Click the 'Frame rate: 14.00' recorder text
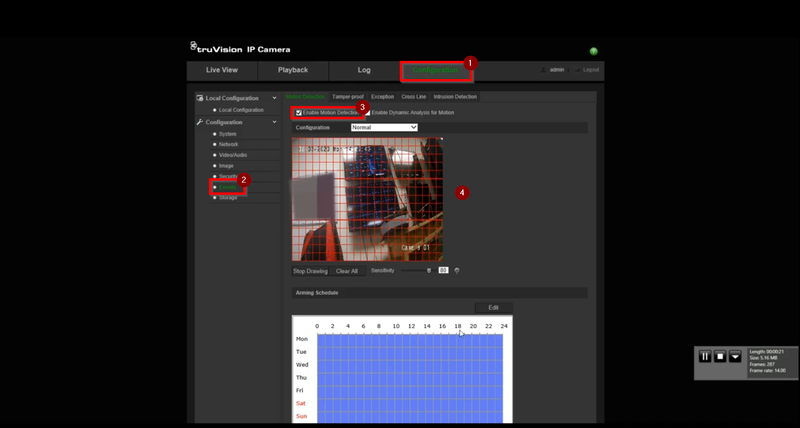The image size is (800, 428). pos(767,370)
